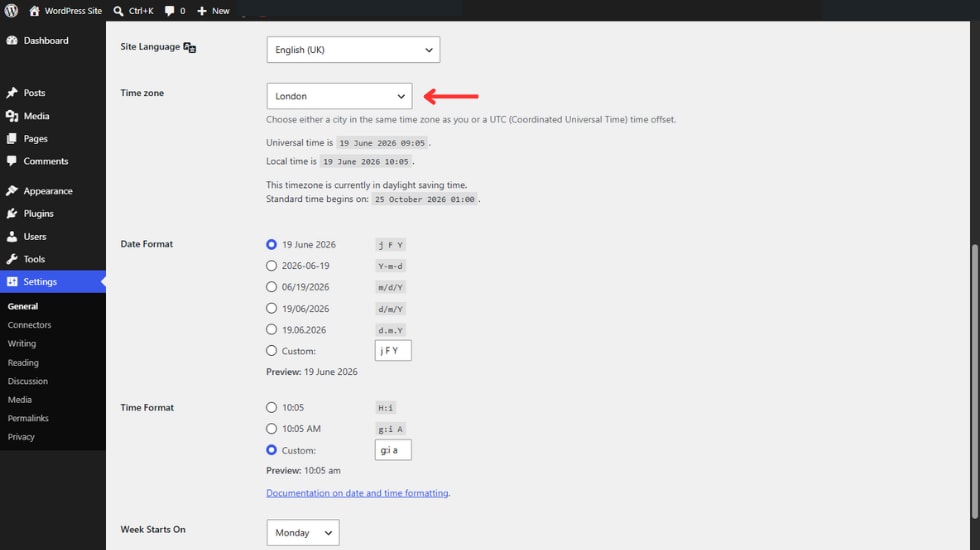
Task: Go to Appearance menu label
Action: [48, 191]
